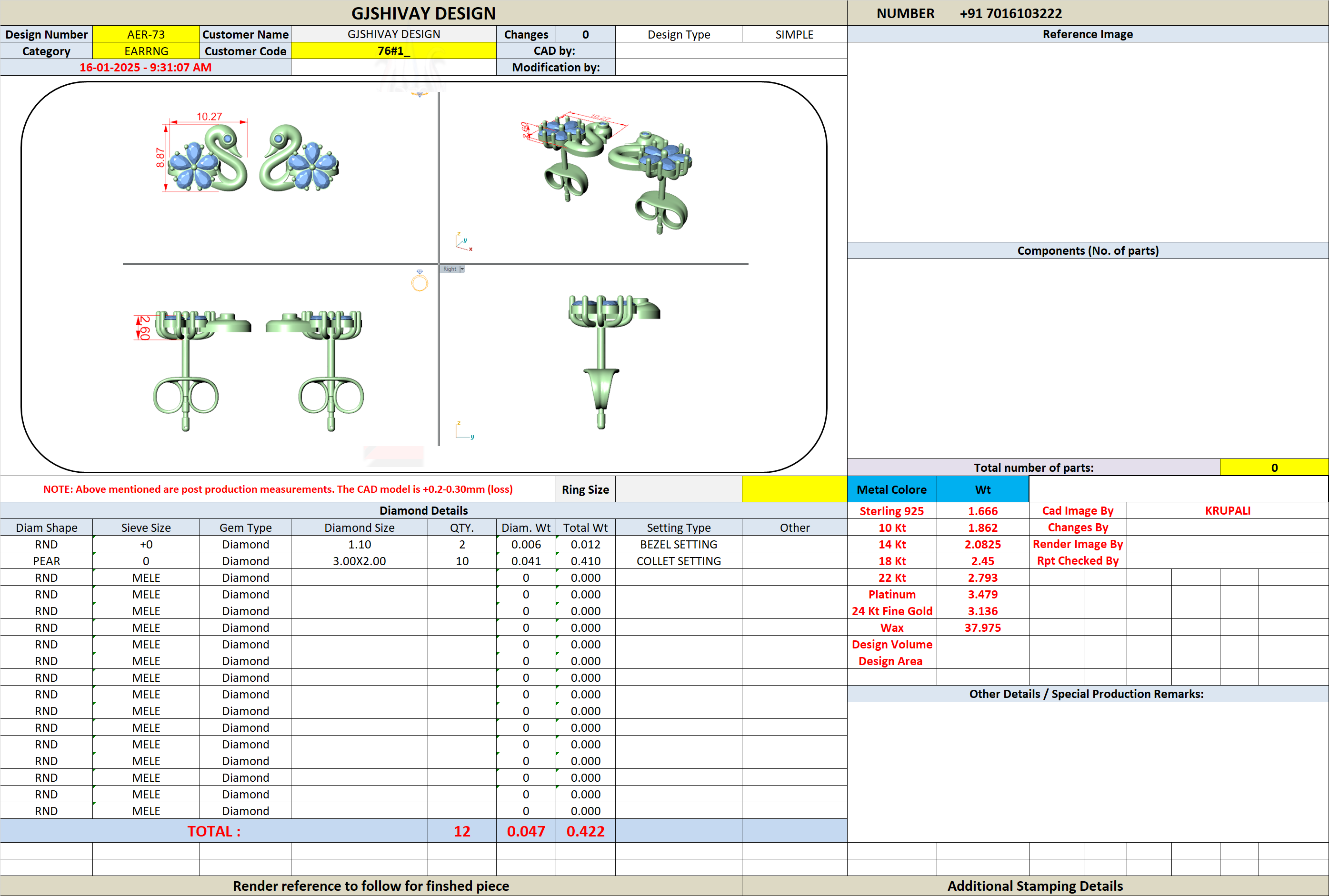1329x896 pixels.
Task: Click the date 16-01-2025 - 9:31:07 AM
Action: tap(145, 68)
